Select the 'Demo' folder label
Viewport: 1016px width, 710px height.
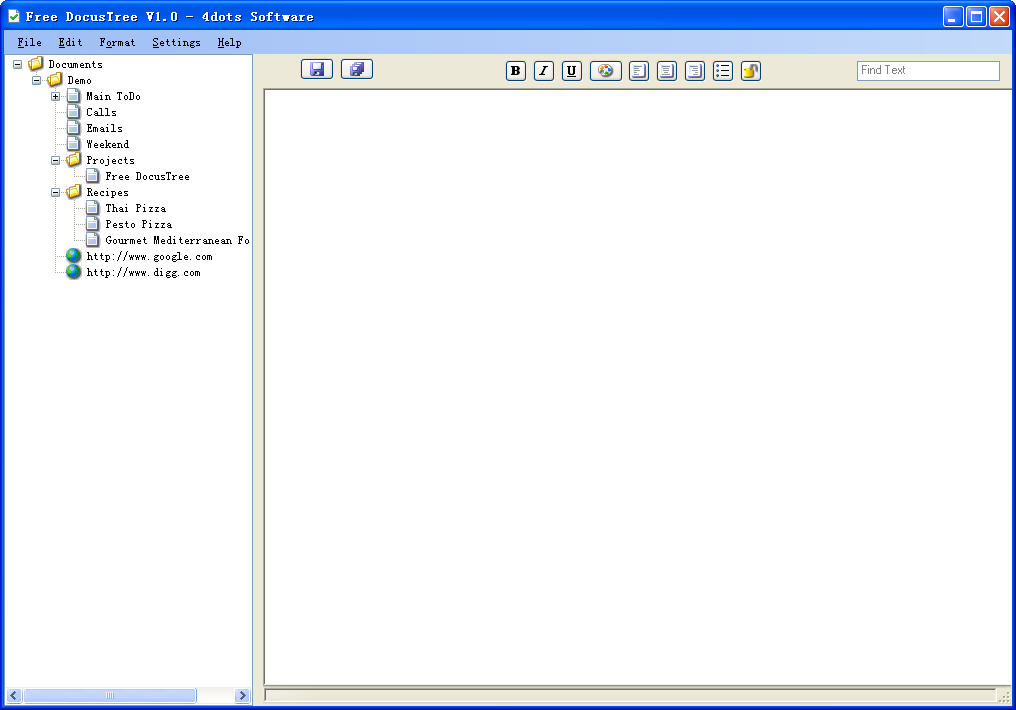[79, 80]
